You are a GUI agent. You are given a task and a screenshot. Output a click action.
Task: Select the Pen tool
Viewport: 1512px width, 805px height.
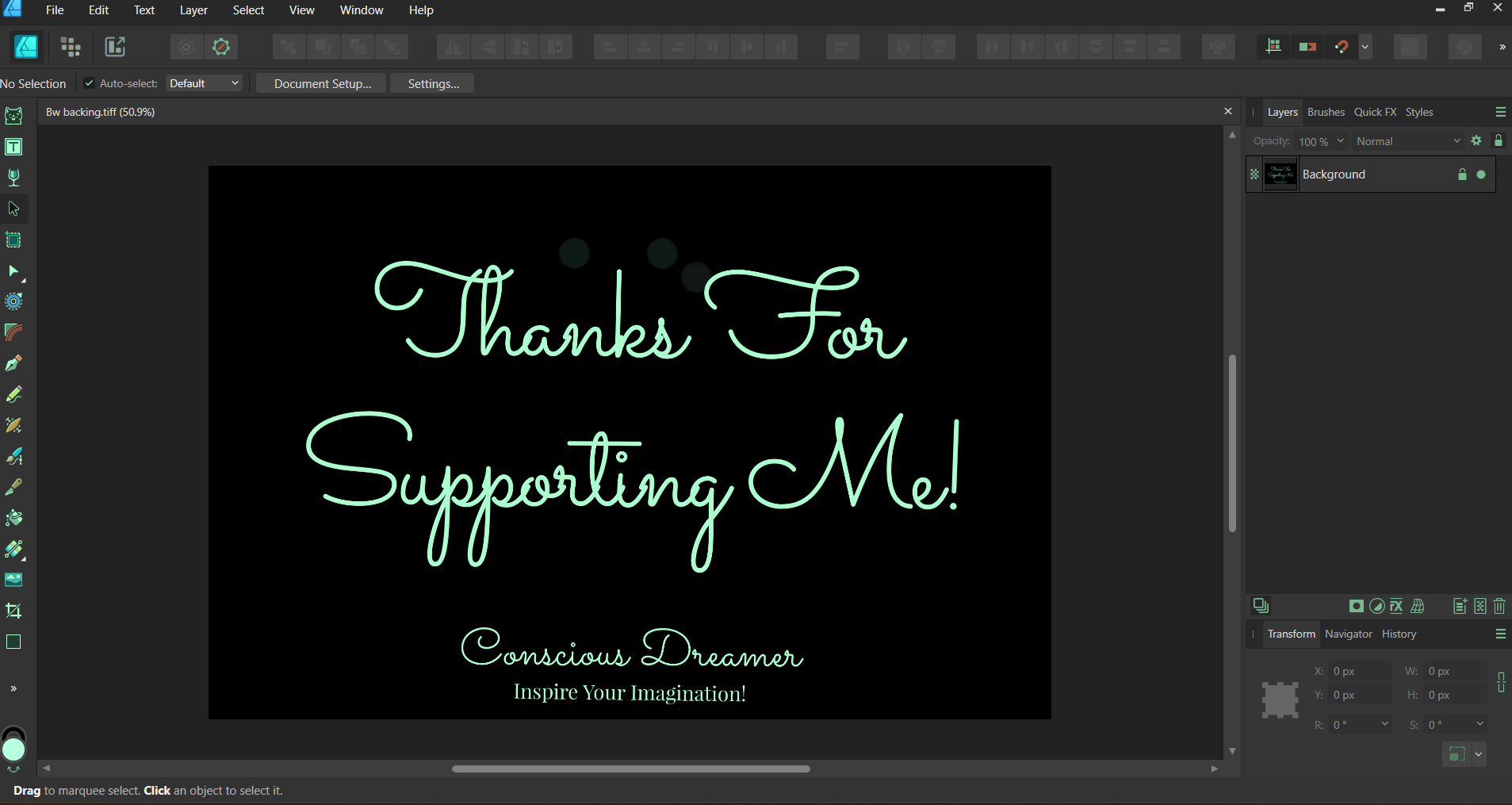pyautogui.click(x=13, y=363)
